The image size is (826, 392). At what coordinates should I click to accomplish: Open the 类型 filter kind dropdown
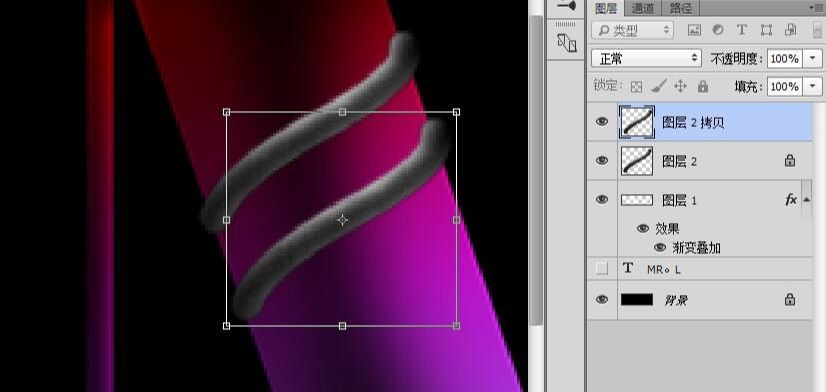tap(633, 30)
